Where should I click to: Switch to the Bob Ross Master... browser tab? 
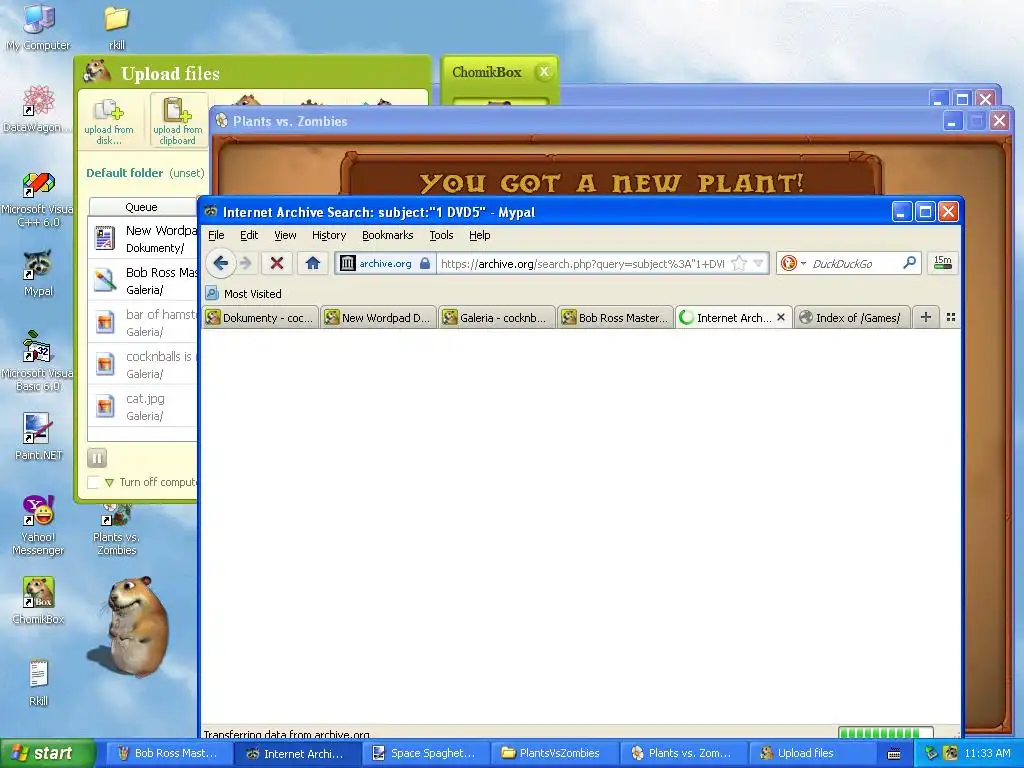coord(616,317)
